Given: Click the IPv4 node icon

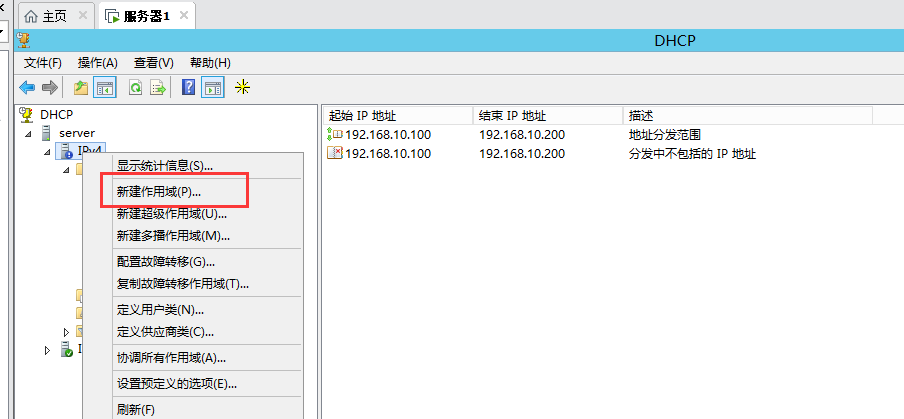Looking at the screenshot, I should click(66, 152).
